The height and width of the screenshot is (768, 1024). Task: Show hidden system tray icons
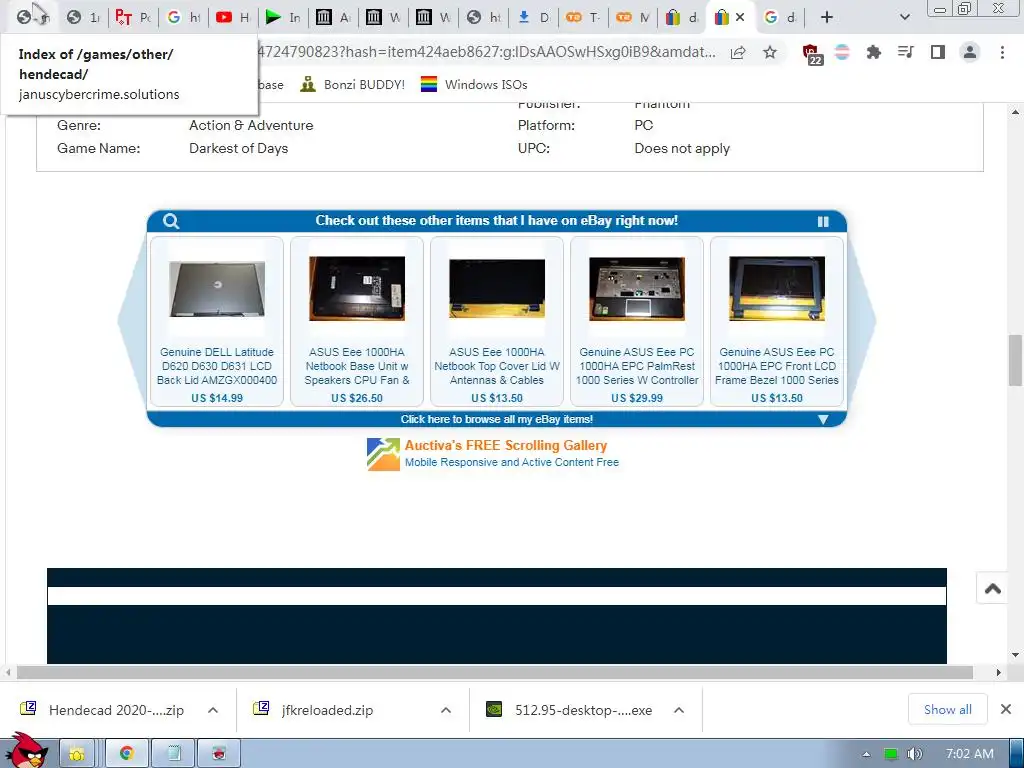pos(866,754)
